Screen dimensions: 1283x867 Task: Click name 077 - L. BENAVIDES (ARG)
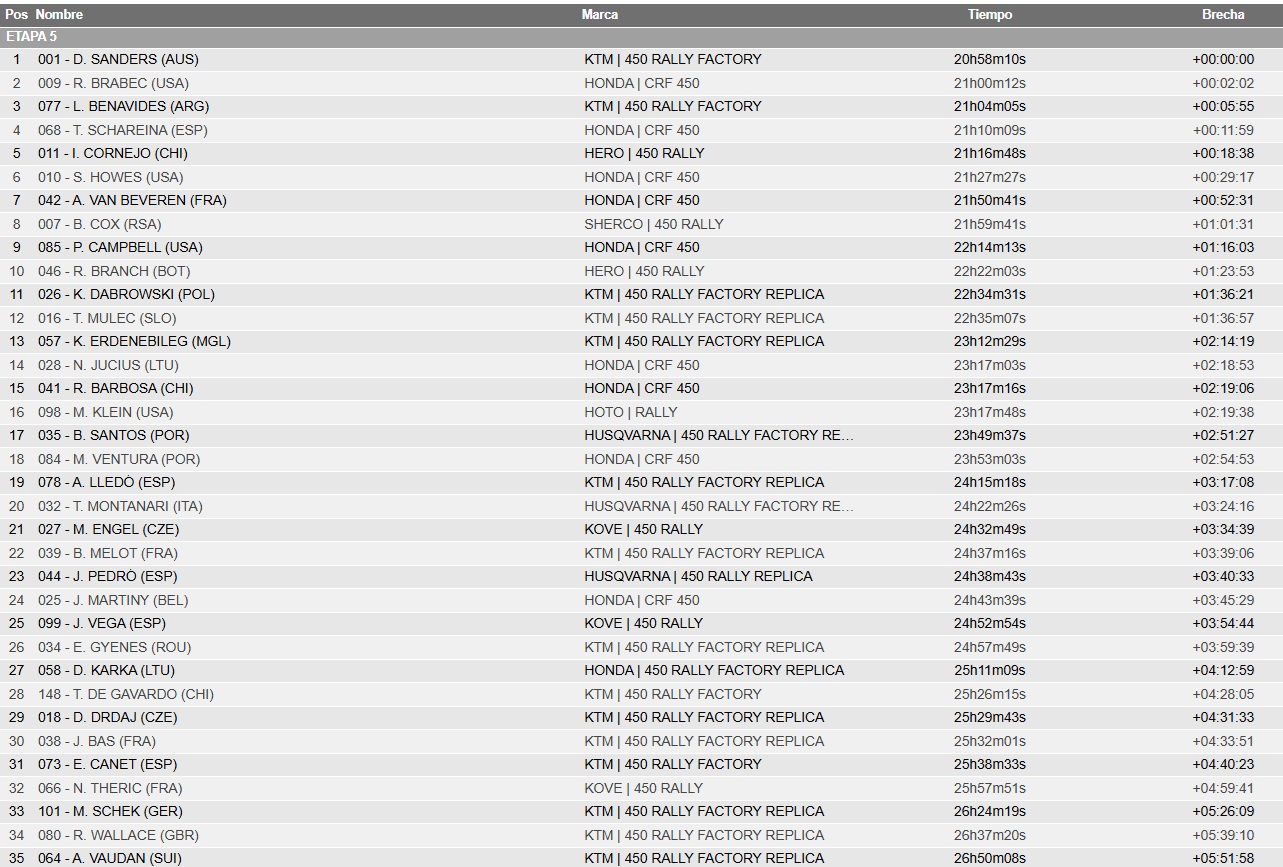click(x=123, y=106)
